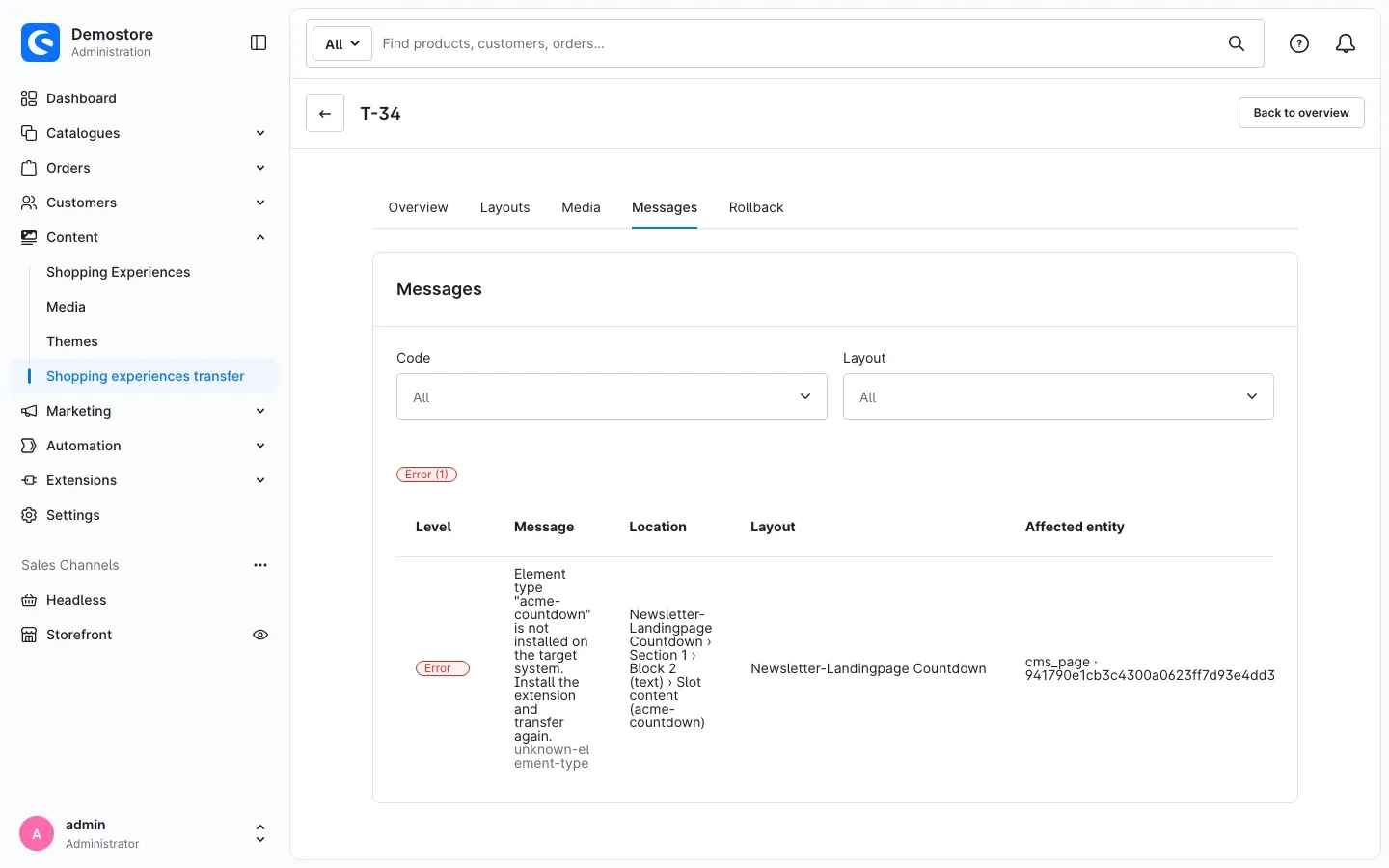
Task: Click the Customers people icon
Action: (x=29, y=203)
